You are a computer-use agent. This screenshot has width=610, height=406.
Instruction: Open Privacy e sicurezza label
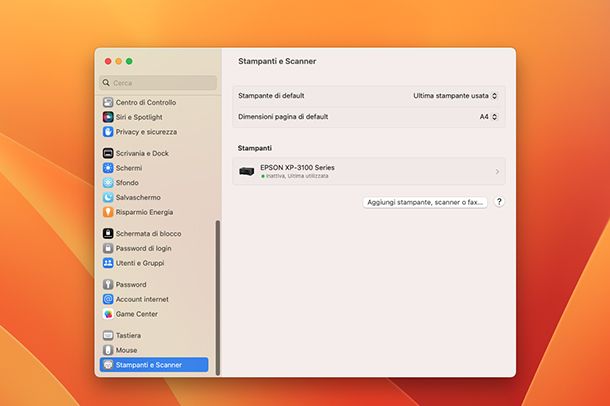[146, 132]
